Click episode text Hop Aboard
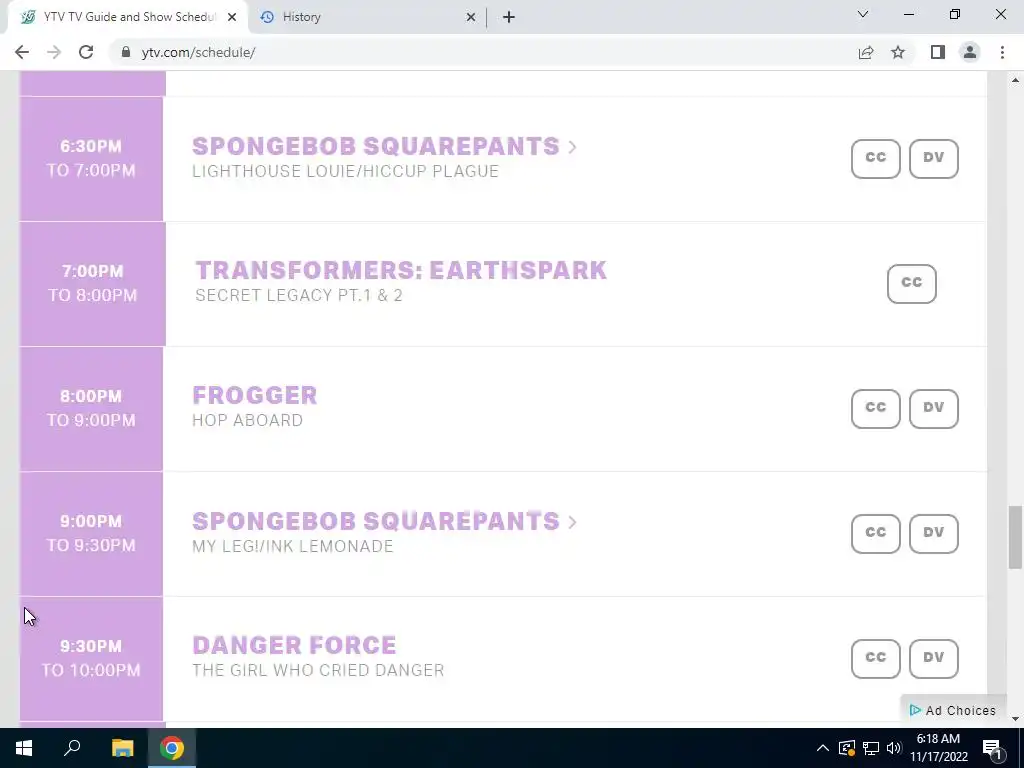The width and height of the screenshot is (1024, 768). click(248, 420)
